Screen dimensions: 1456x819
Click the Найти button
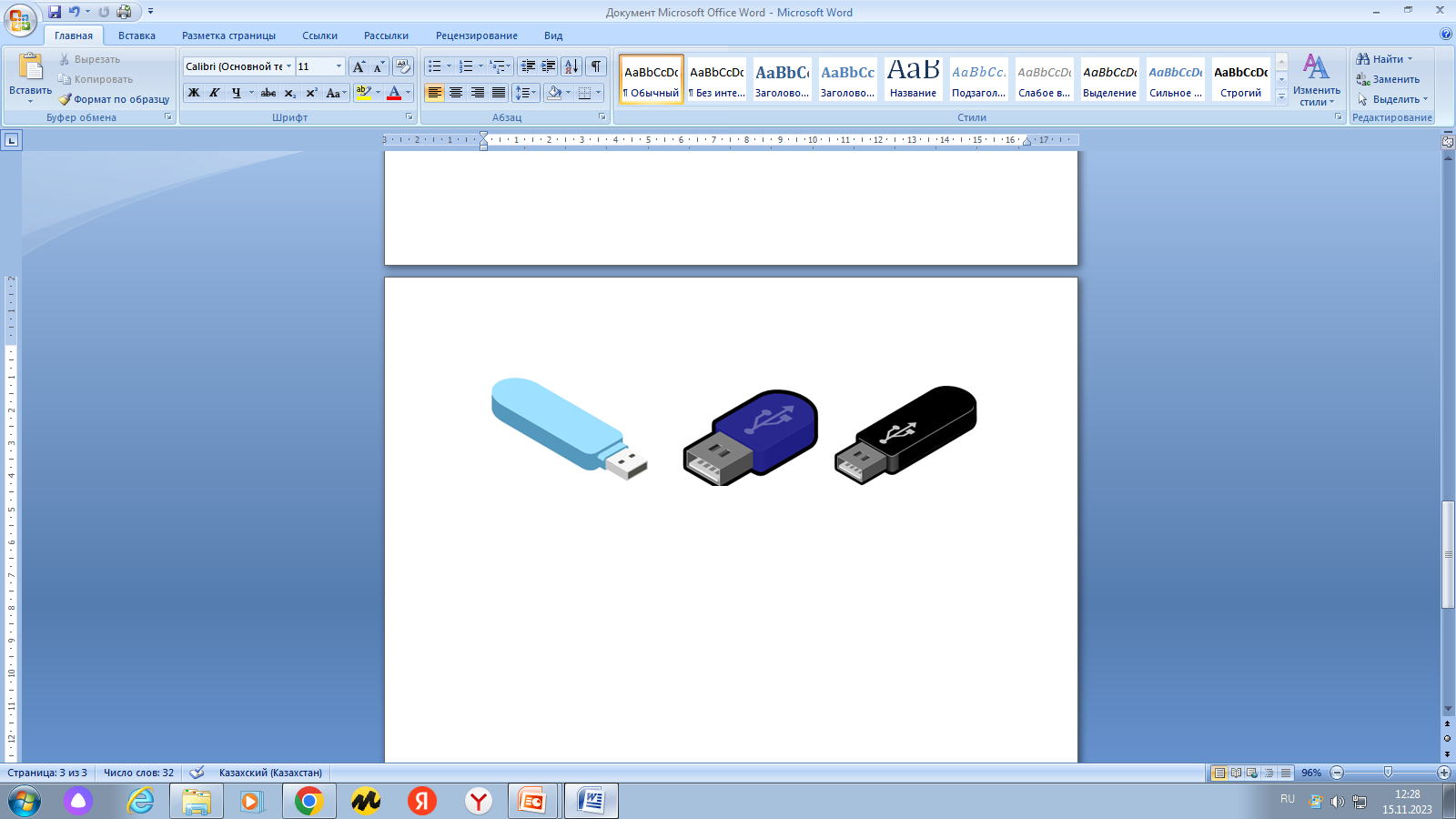tap(1385, 59)
